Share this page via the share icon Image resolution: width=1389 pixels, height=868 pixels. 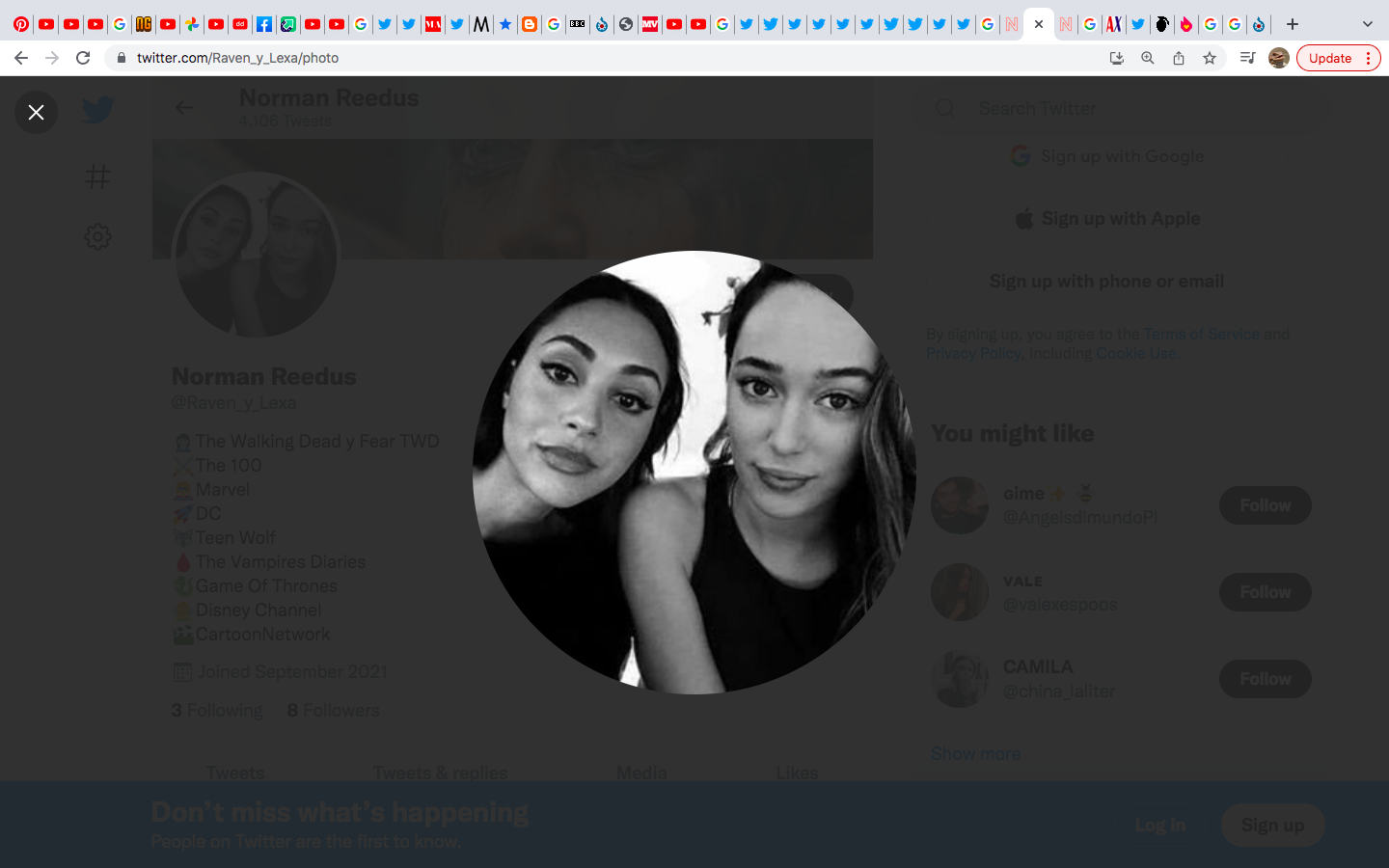coord(1179,58)
